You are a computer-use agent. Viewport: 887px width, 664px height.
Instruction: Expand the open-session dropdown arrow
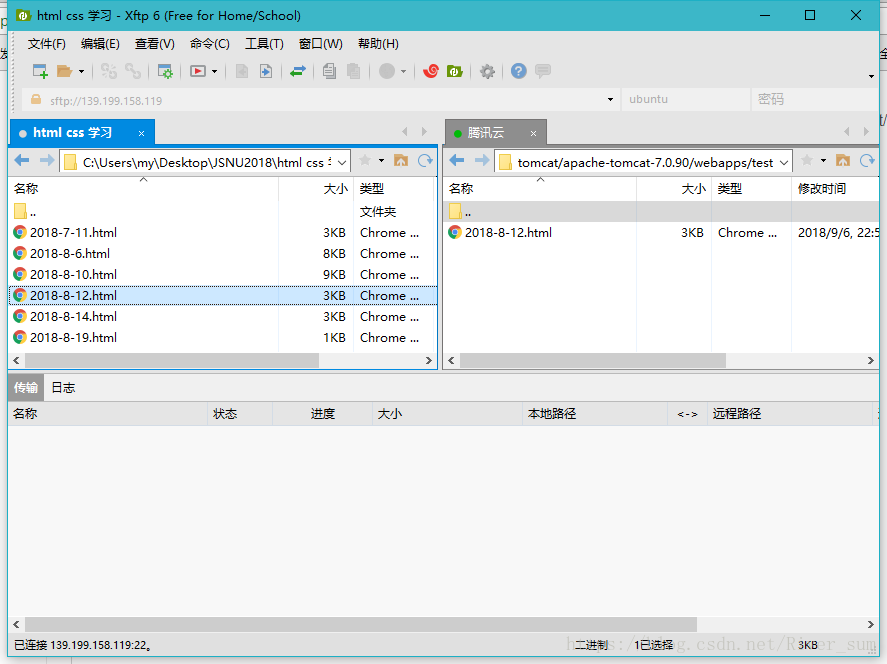[x=81, y=71]
